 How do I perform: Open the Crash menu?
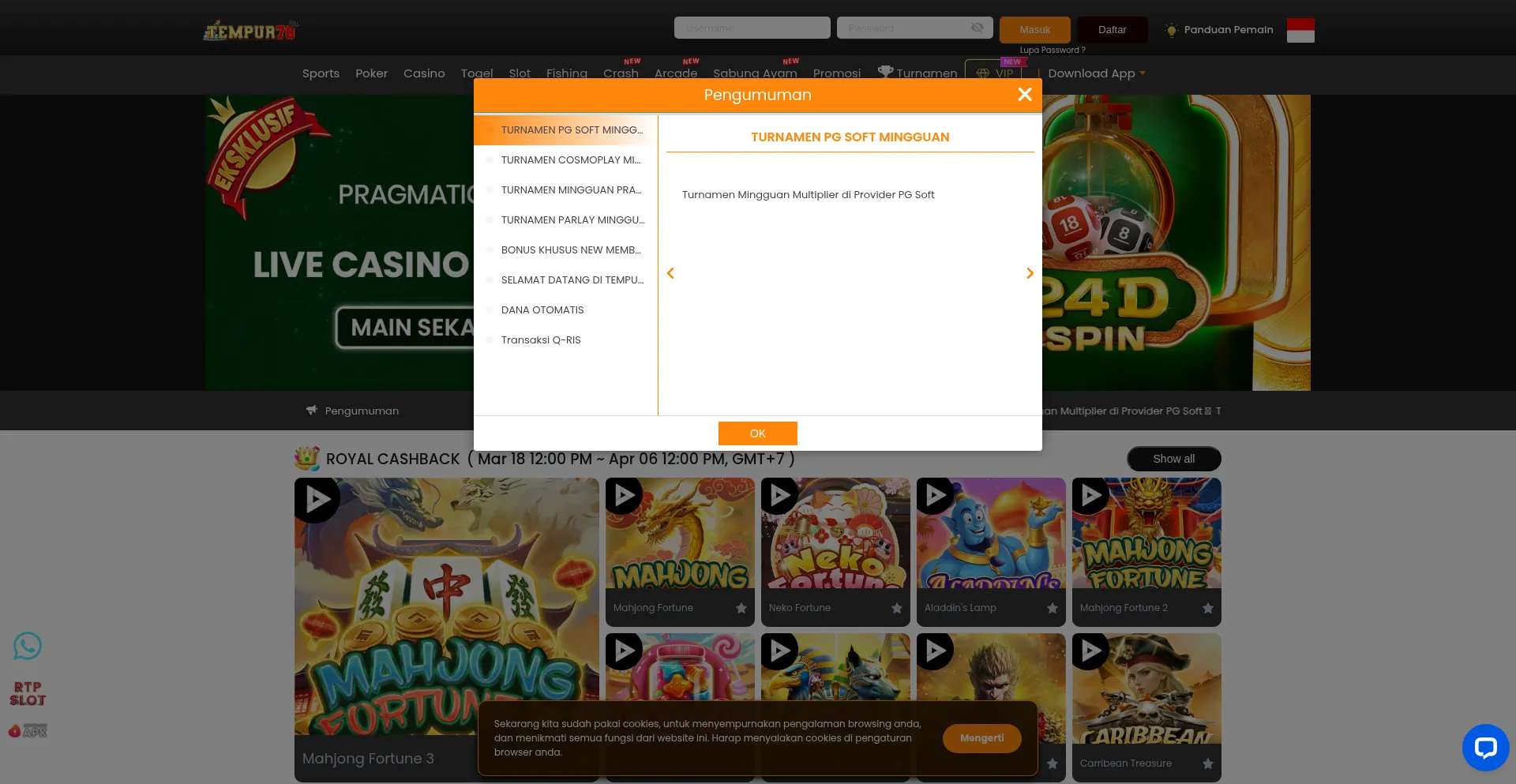pos(621,73)
